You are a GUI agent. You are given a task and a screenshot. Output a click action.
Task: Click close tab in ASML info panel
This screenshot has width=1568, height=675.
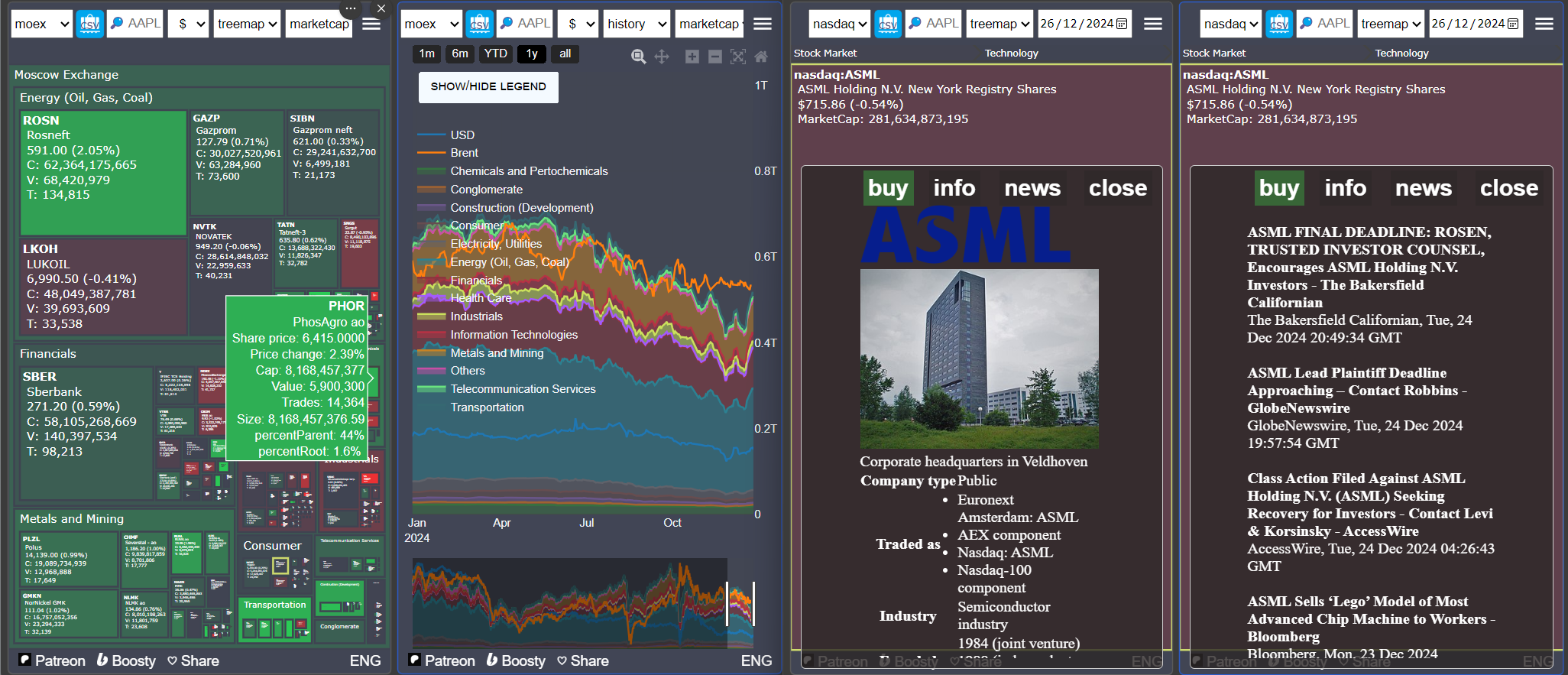[x=1118, y=188]
